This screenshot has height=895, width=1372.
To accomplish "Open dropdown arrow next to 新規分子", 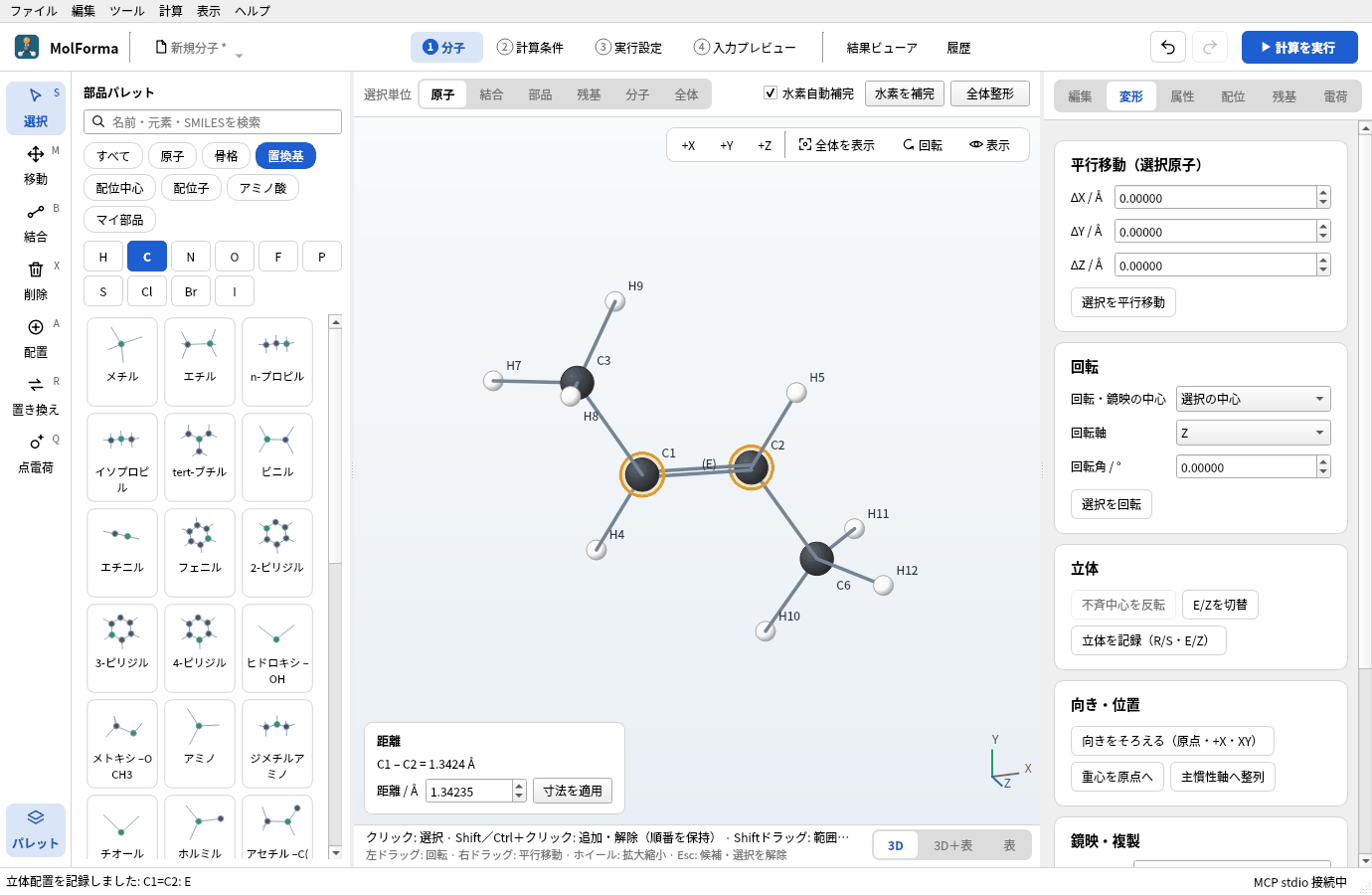I will pos(239,55).
